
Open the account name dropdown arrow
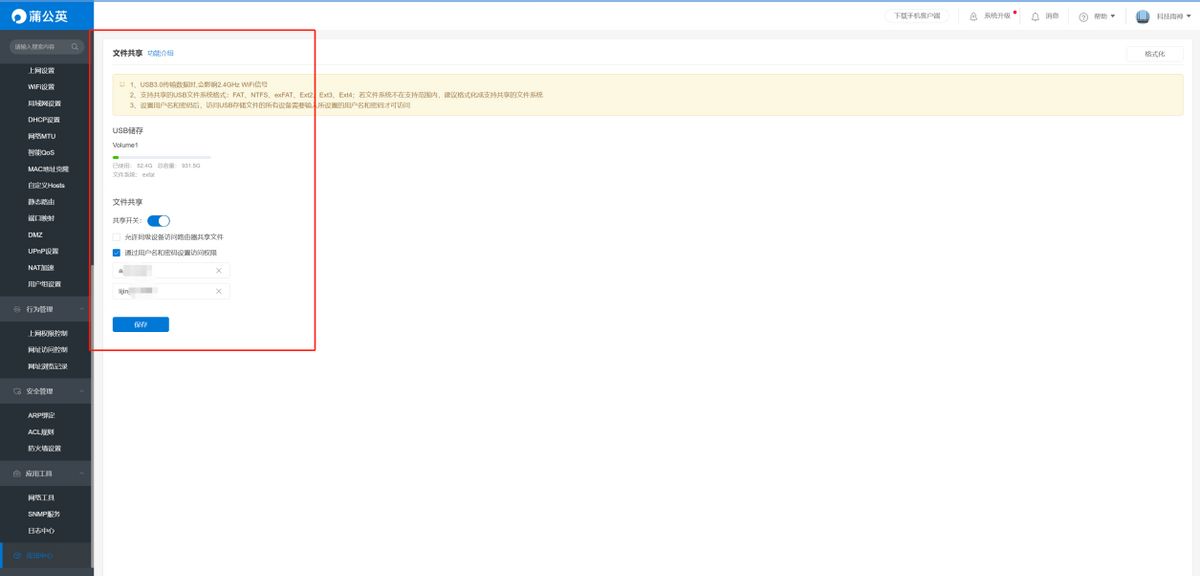click(x=1191, y=16)
